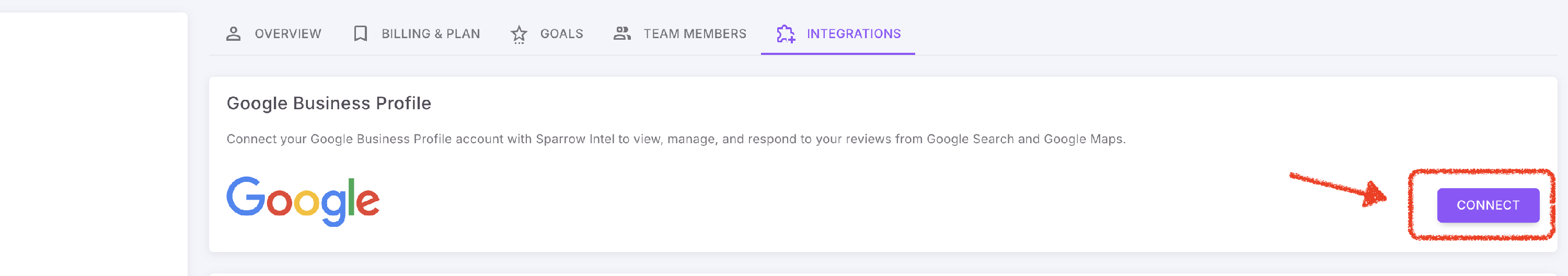
Task: Go to the Goals tab
Action: [546, 33]
